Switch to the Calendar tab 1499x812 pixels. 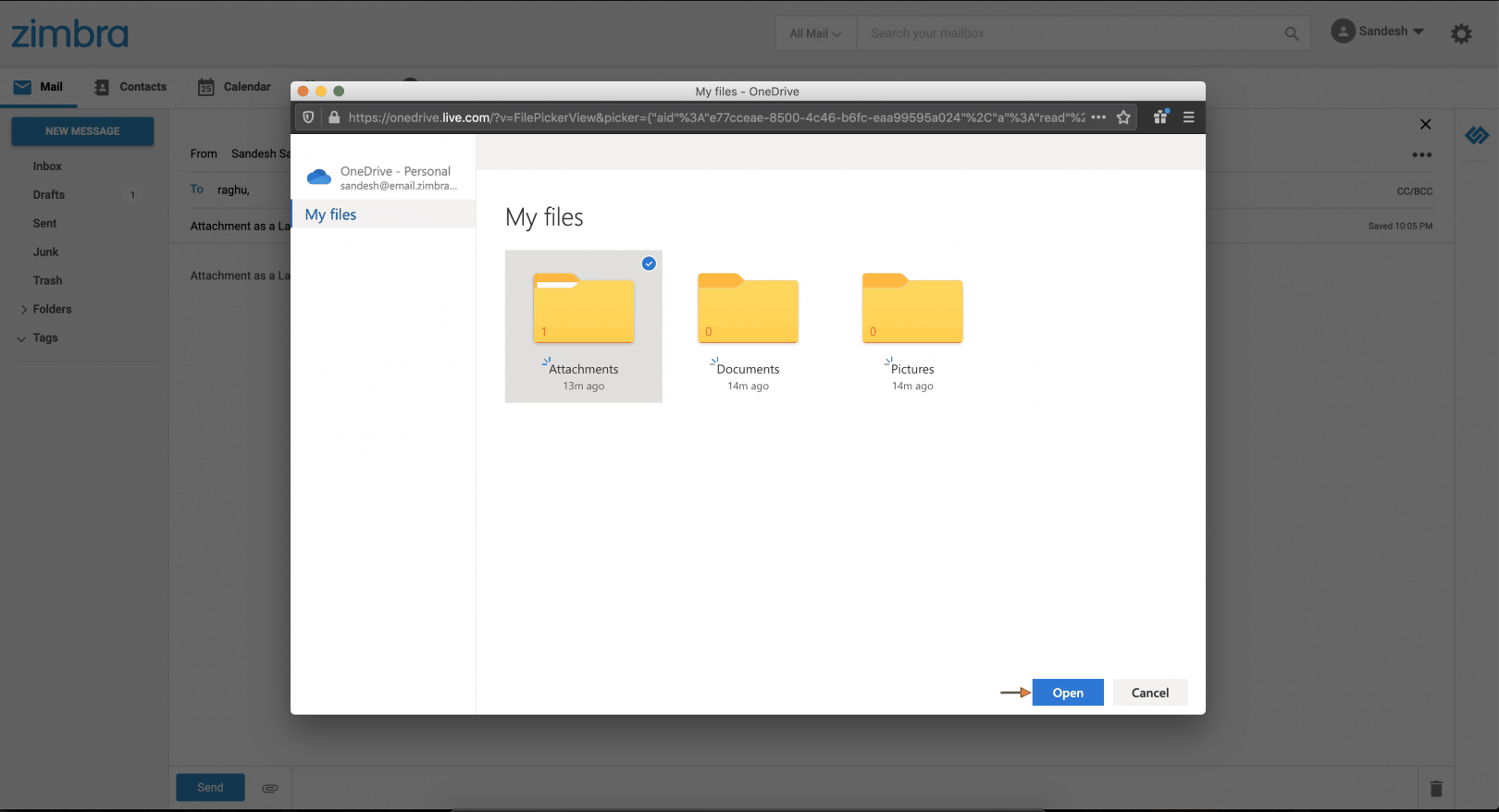click(234, 87)
